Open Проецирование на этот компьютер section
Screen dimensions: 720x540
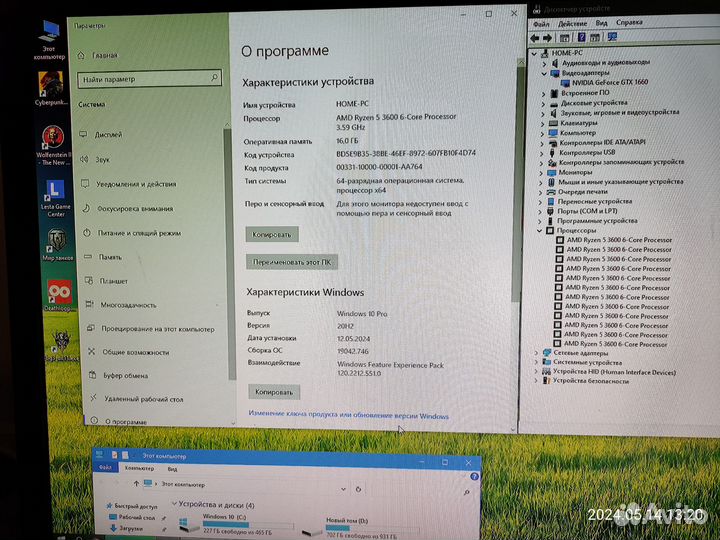pyautogui.click(x=151, y=329)
